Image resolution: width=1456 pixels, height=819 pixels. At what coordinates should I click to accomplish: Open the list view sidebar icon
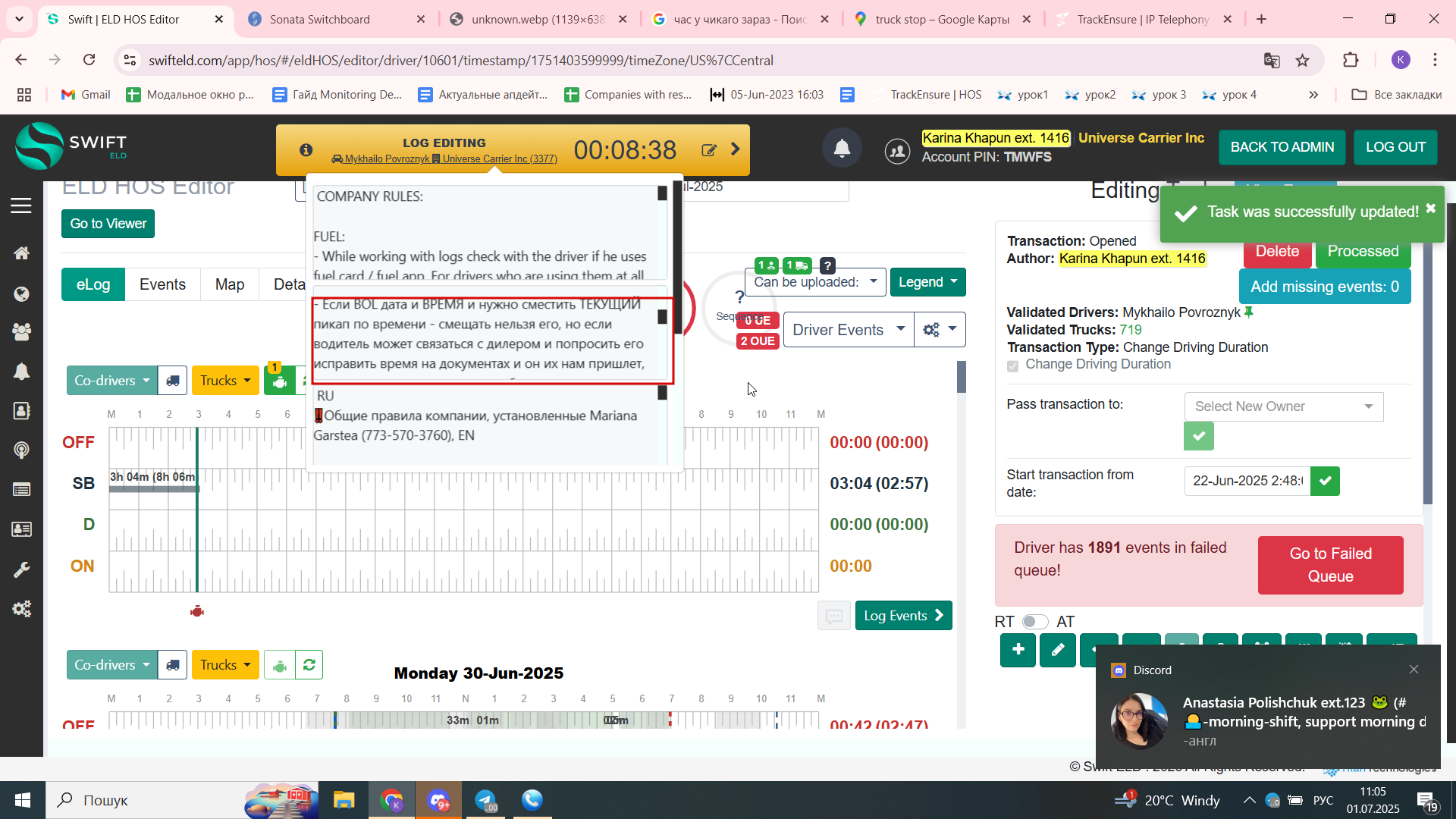tap(21, 490)
